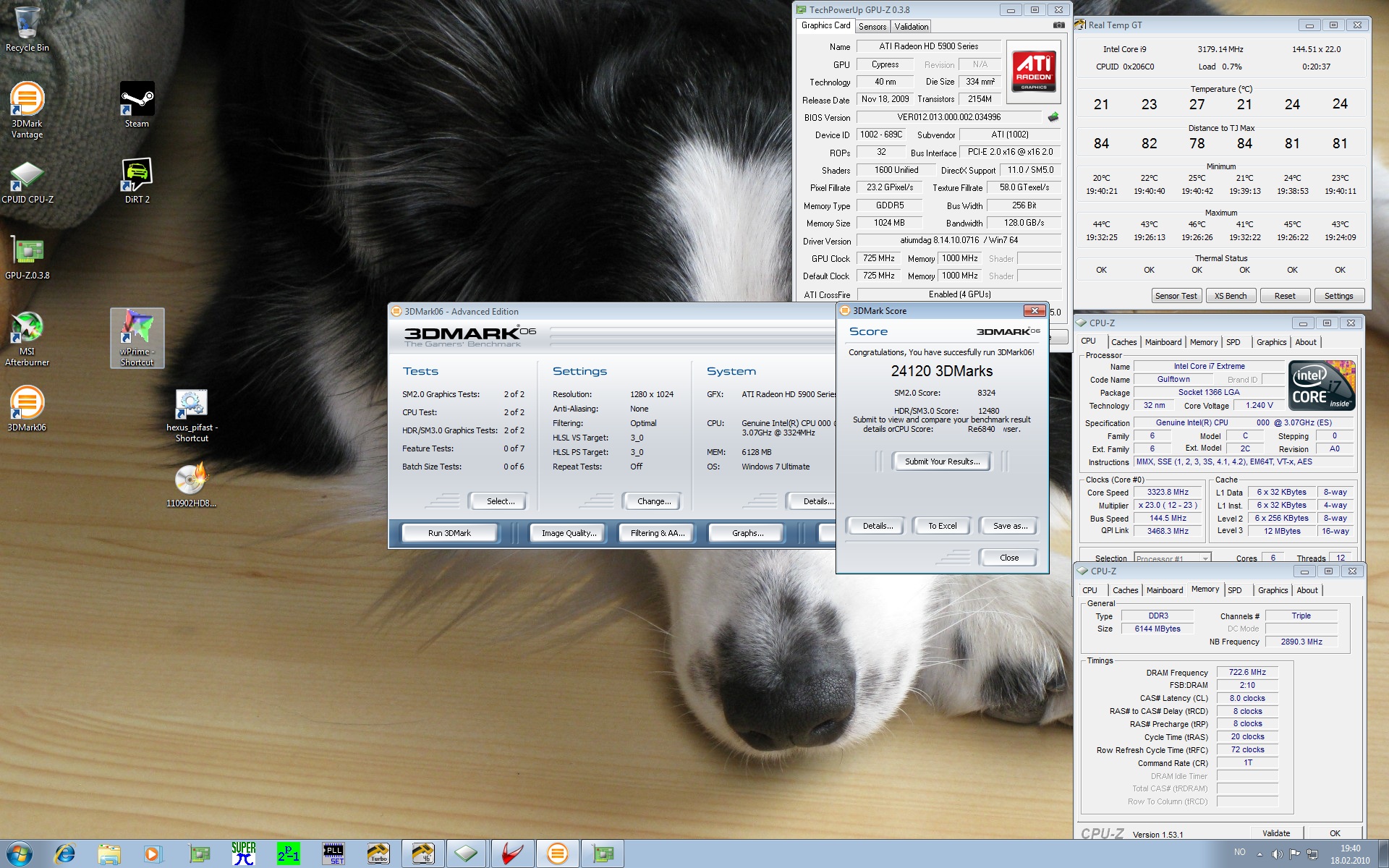
Task: Open Graphs in 3DMark06
Action: coord(747,533)
